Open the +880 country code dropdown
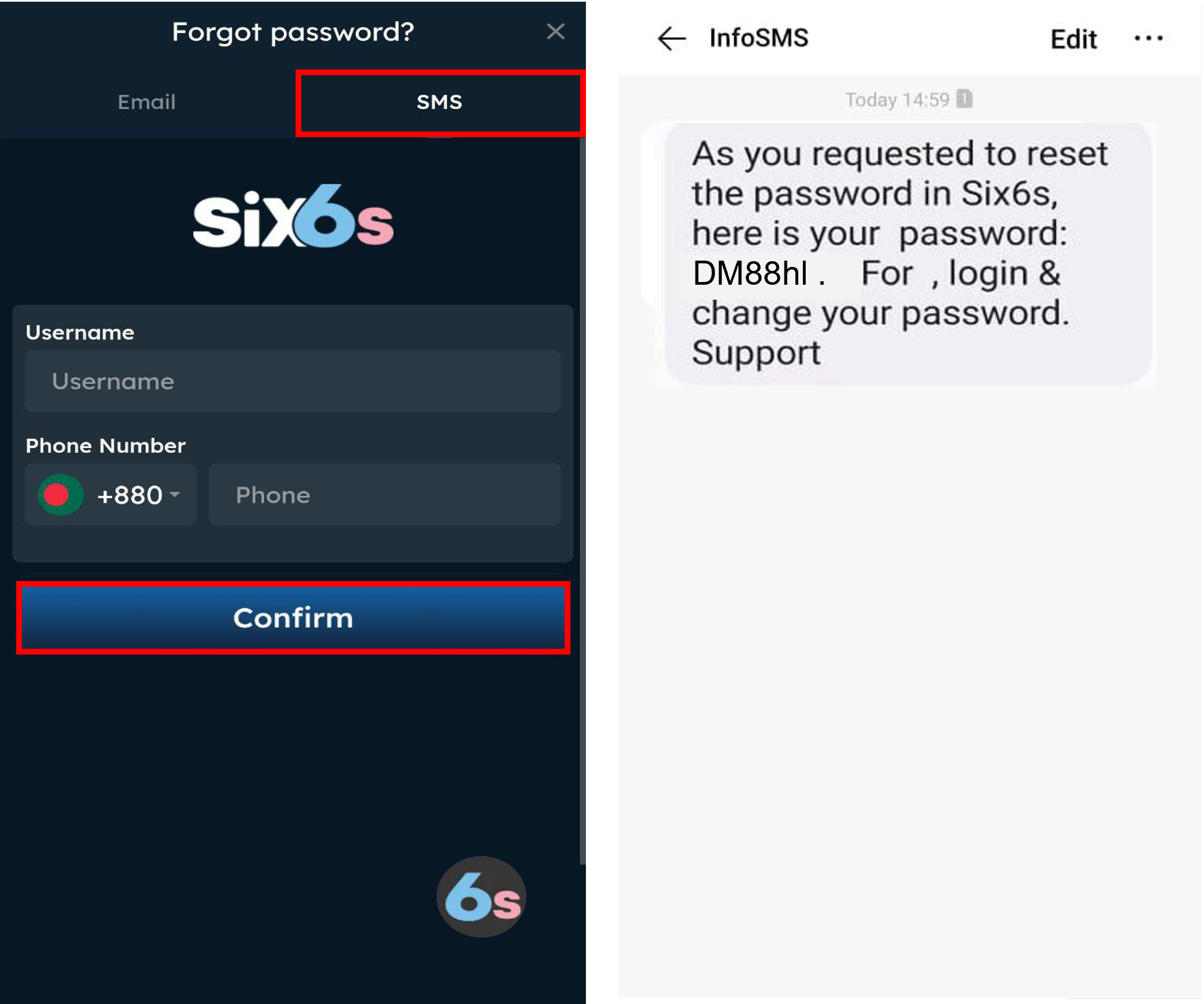This screenshot has width=1204, height=1004. 111,495
